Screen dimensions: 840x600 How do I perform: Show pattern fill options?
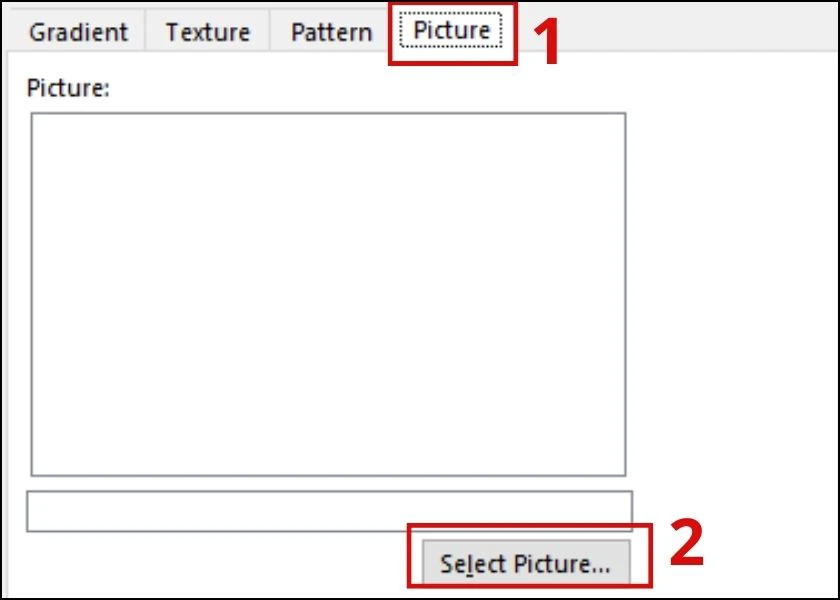point(331,32)
